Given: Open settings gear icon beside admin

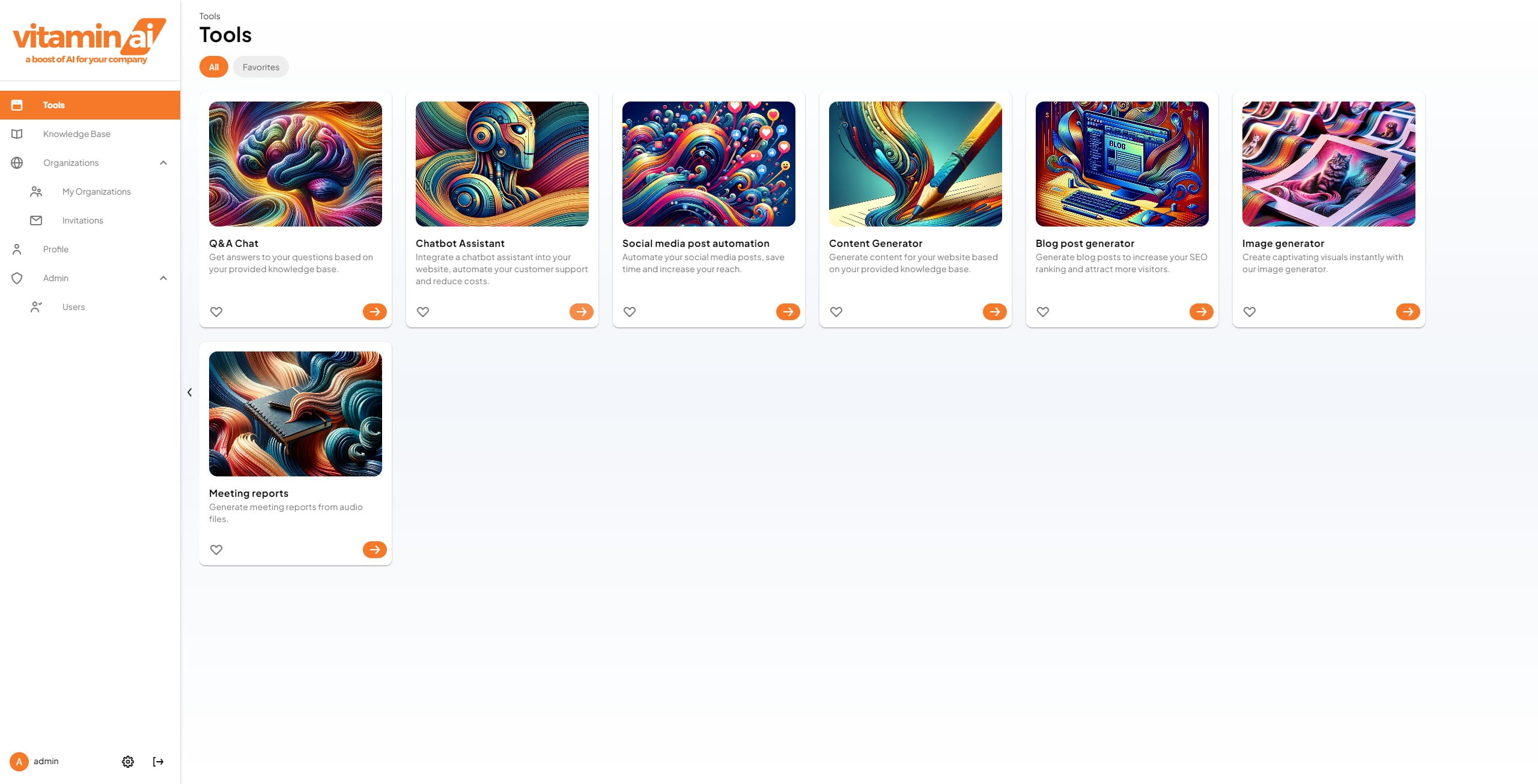Looking at the screenshot, I should point(128,762).
